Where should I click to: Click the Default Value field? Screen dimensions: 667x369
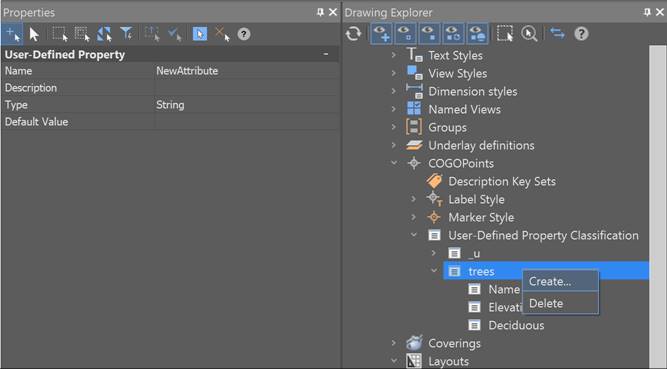[x=247, y=122]
